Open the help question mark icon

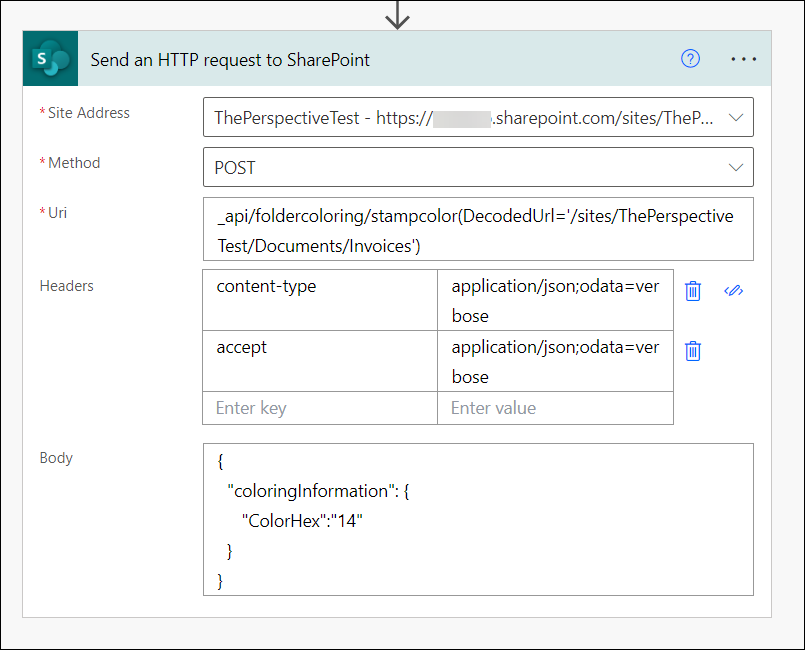click(x=690, y=59)
